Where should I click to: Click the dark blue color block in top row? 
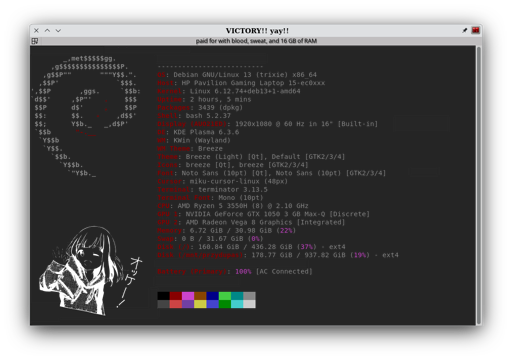212,296
